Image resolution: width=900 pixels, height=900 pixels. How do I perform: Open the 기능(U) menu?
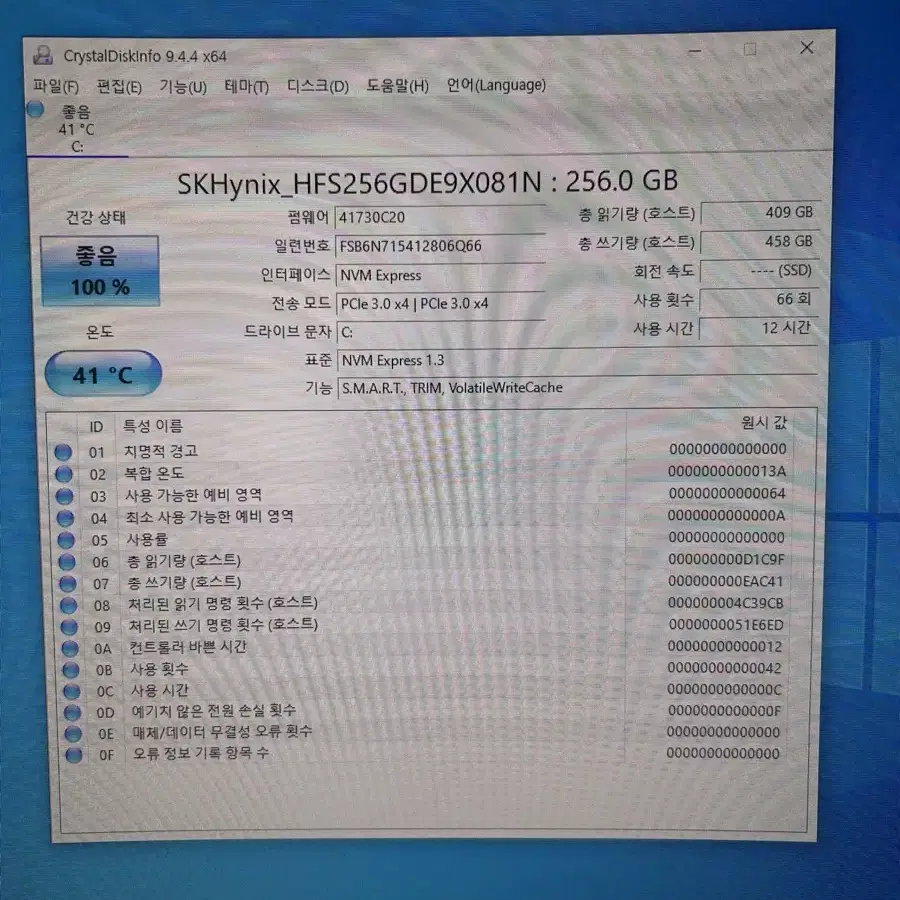(183, 87)
